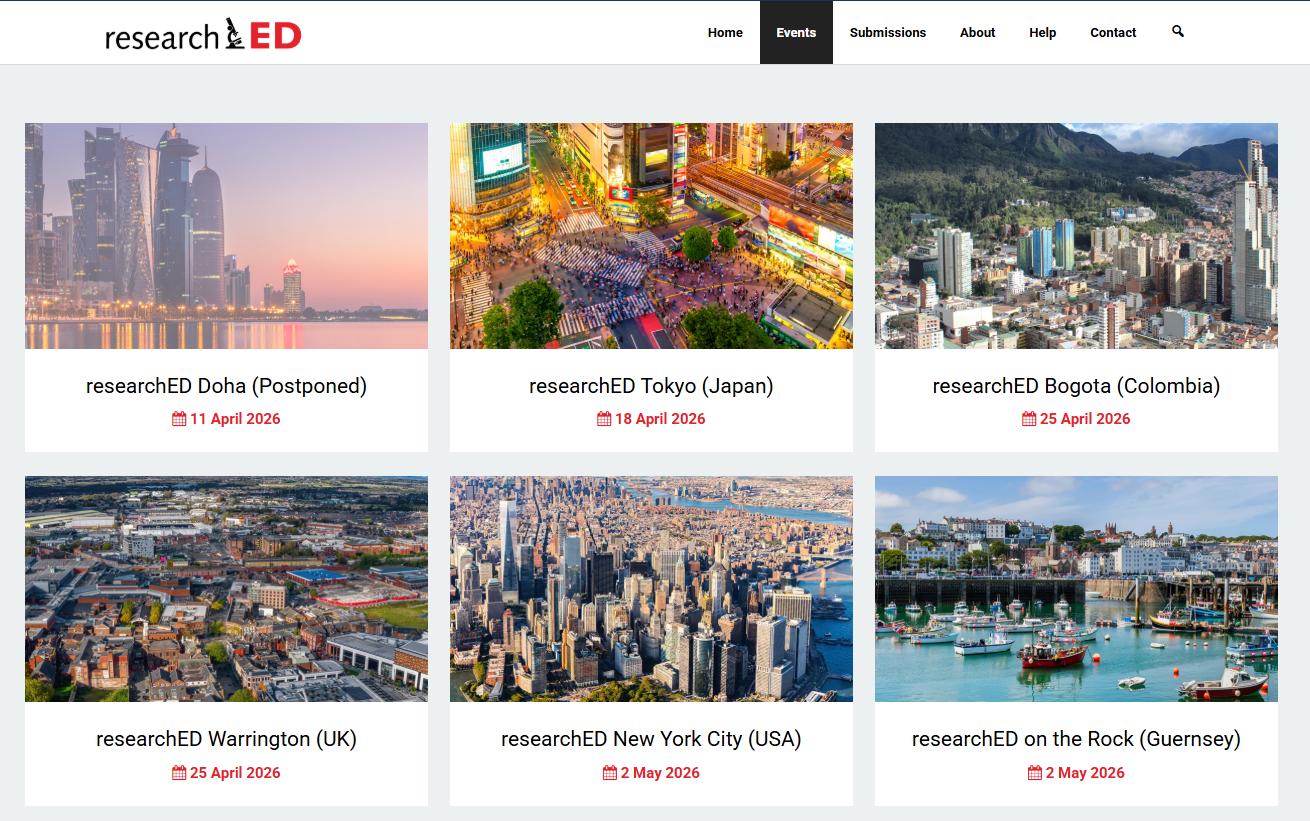Open the Submissions menu item

(x=888, y=33)
